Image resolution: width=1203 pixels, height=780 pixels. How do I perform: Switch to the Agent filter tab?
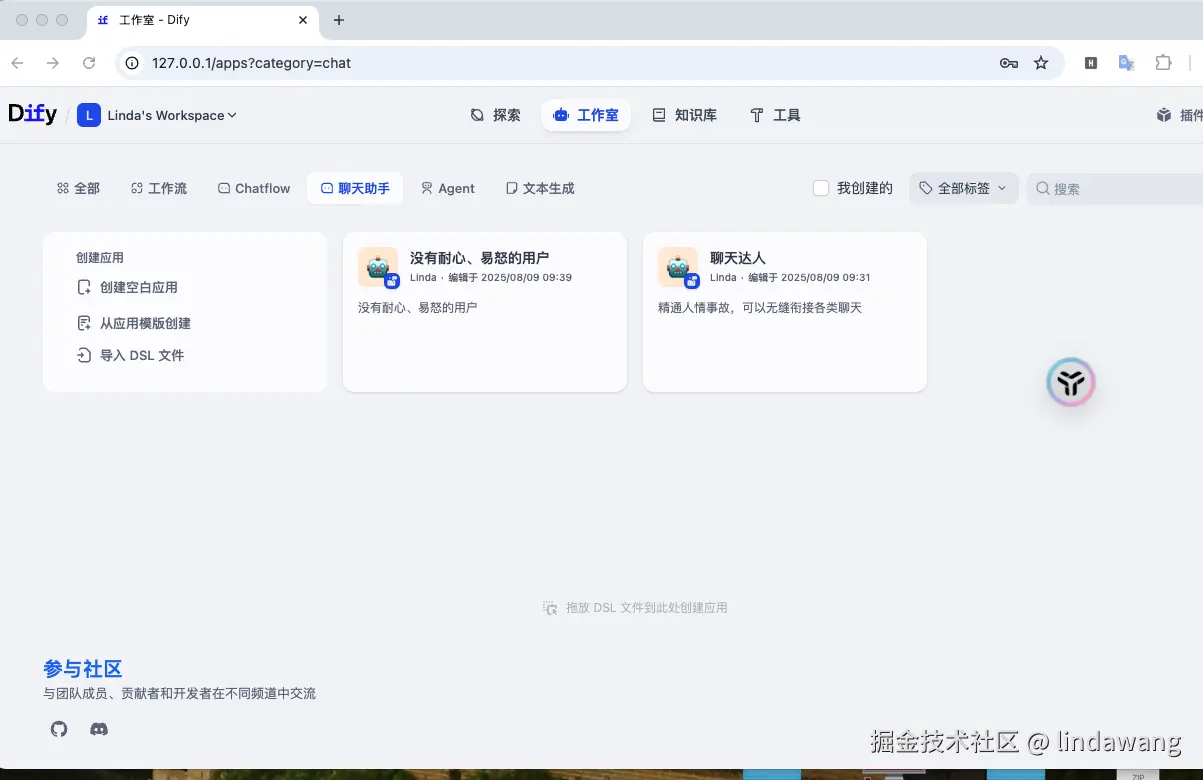pyautogui.click(x=448, y=187)
